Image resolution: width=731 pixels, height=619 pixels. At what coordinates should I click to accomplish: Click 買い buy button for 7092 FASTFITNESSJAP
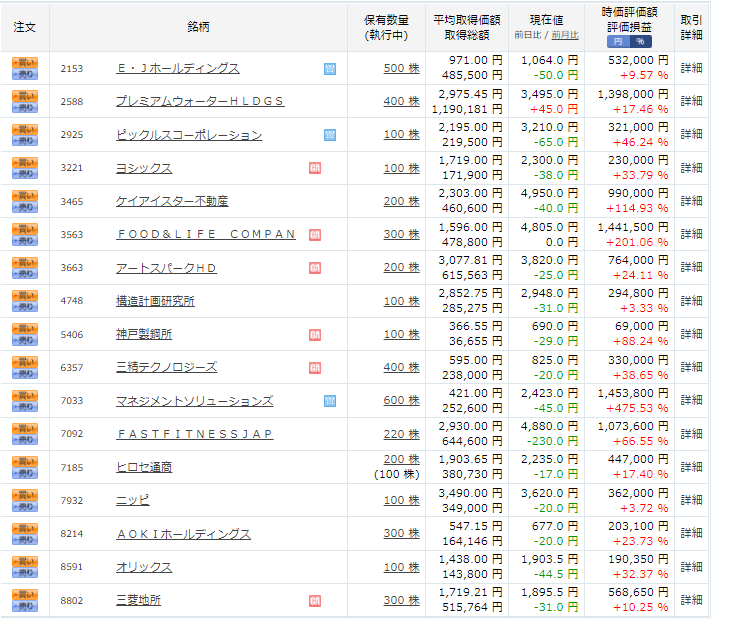point(25,428)
